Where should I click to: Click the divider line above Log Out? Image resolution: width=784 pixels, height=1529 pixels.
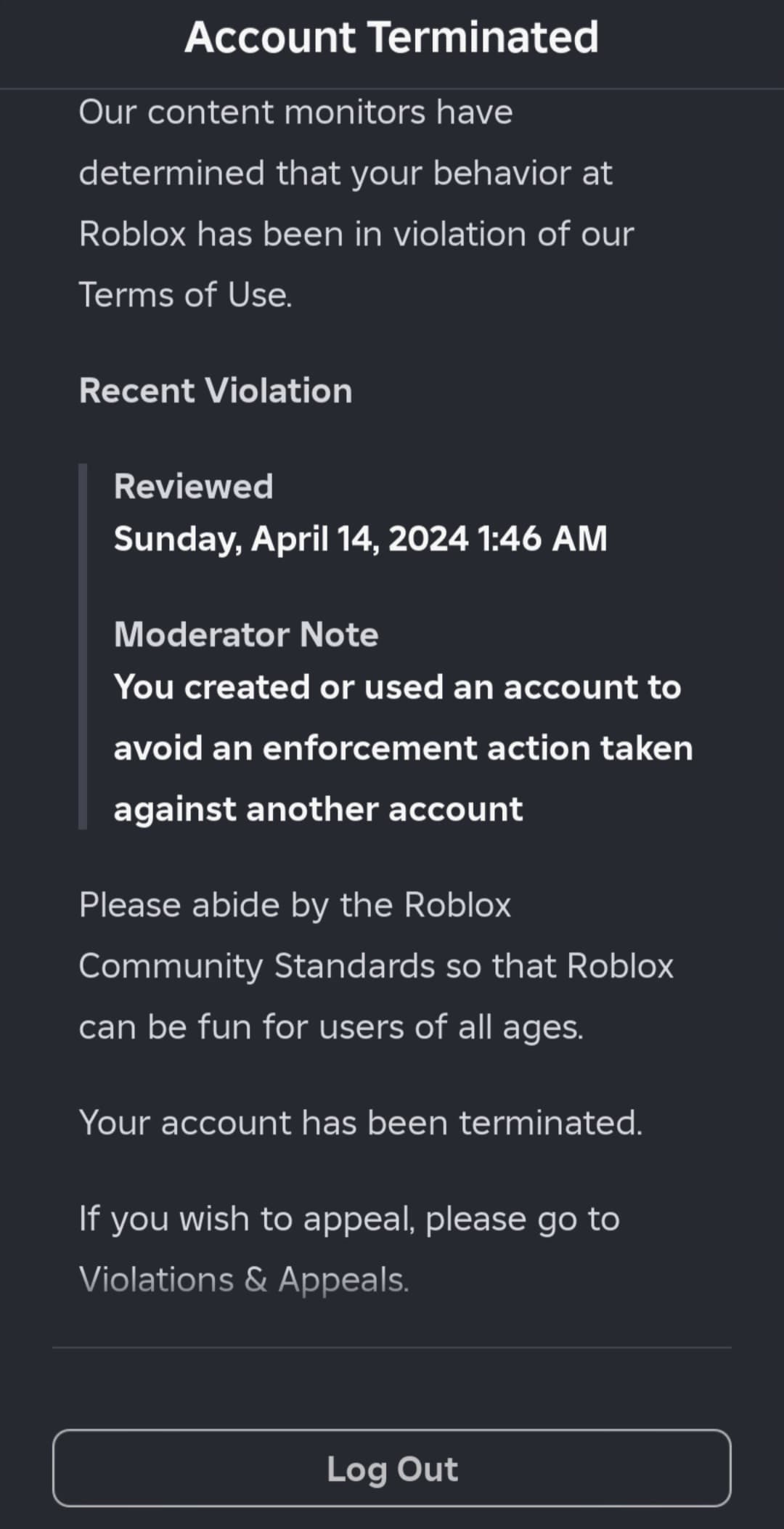[392, 1348]
